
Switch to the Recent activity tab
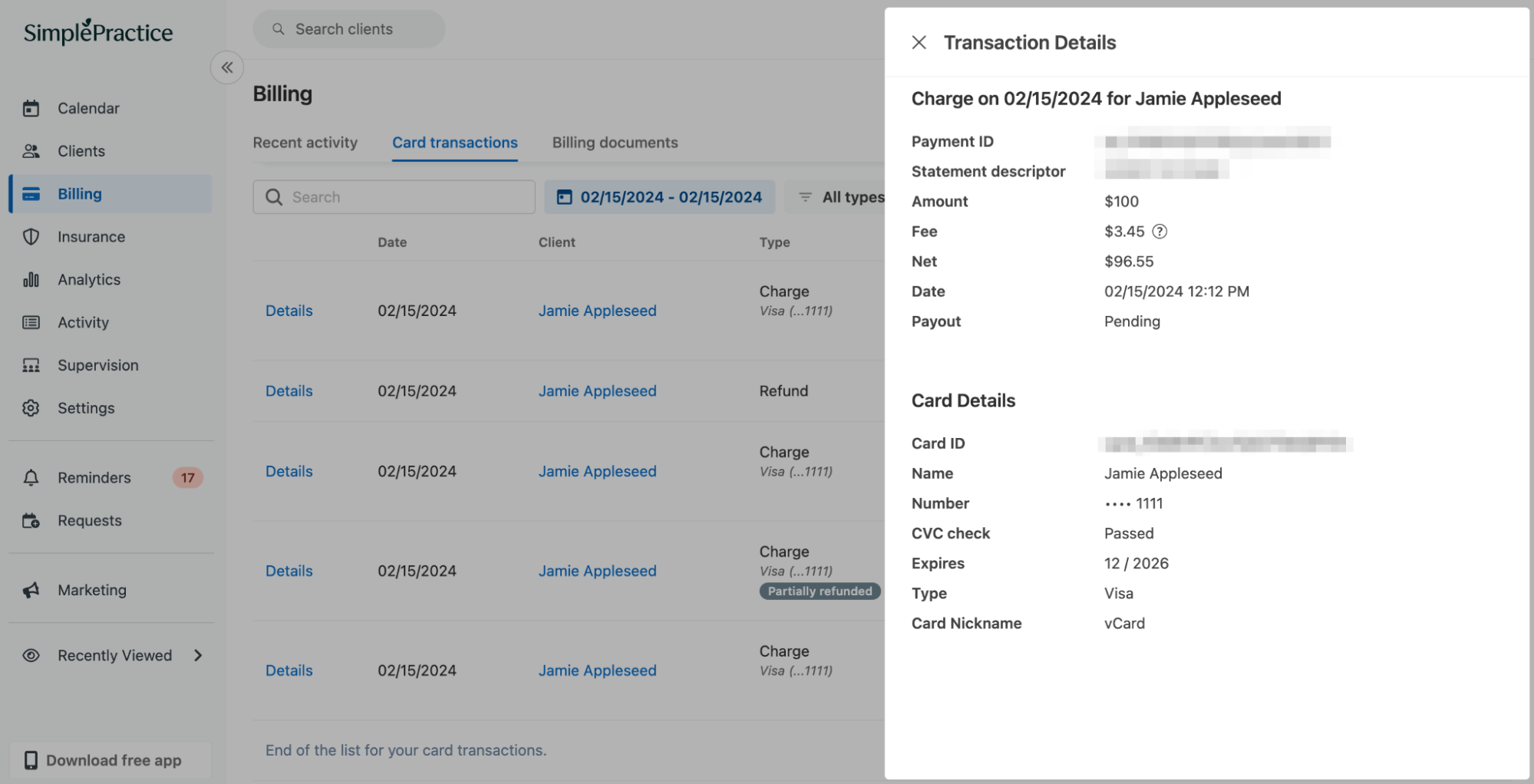coord(305,143)
